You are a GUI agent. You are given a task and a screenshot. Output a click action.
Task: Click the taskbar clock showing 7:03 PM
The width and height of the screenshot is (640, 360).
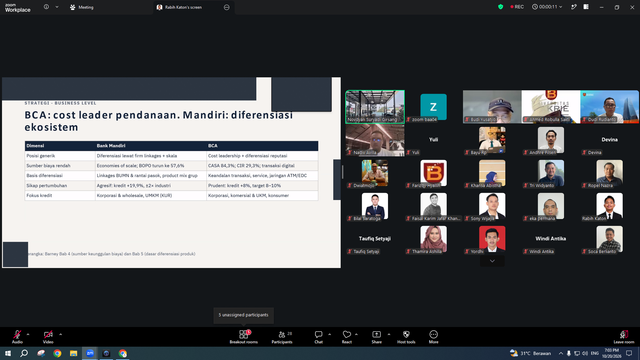pos(611,353)
